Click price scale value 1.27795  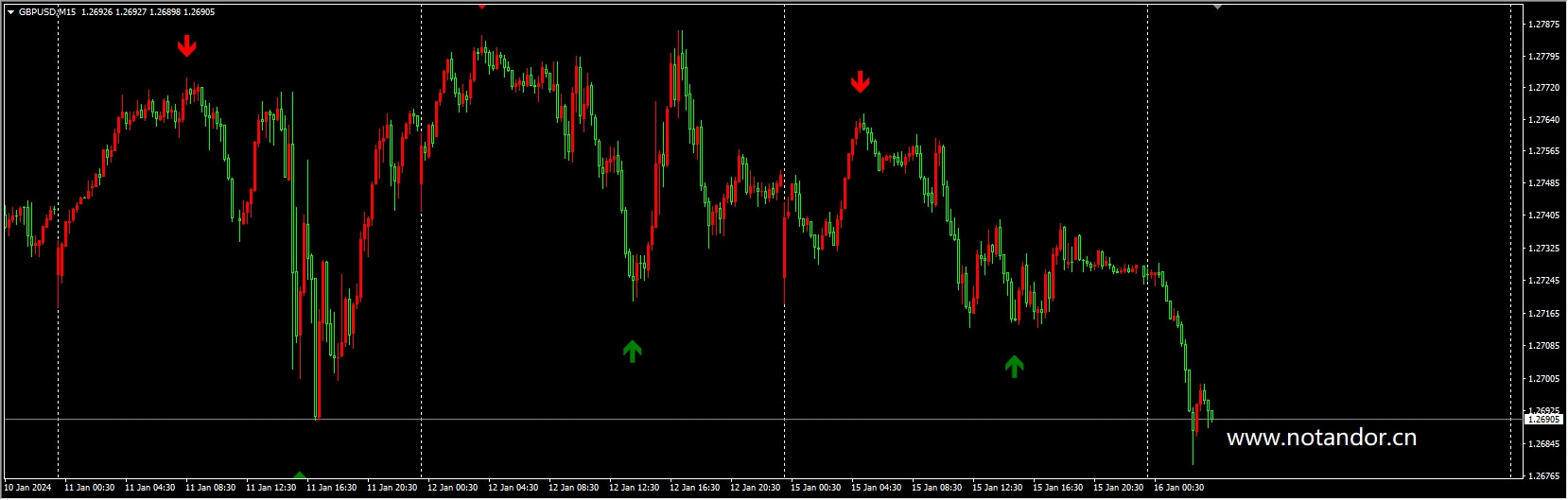coord(1543,56)
